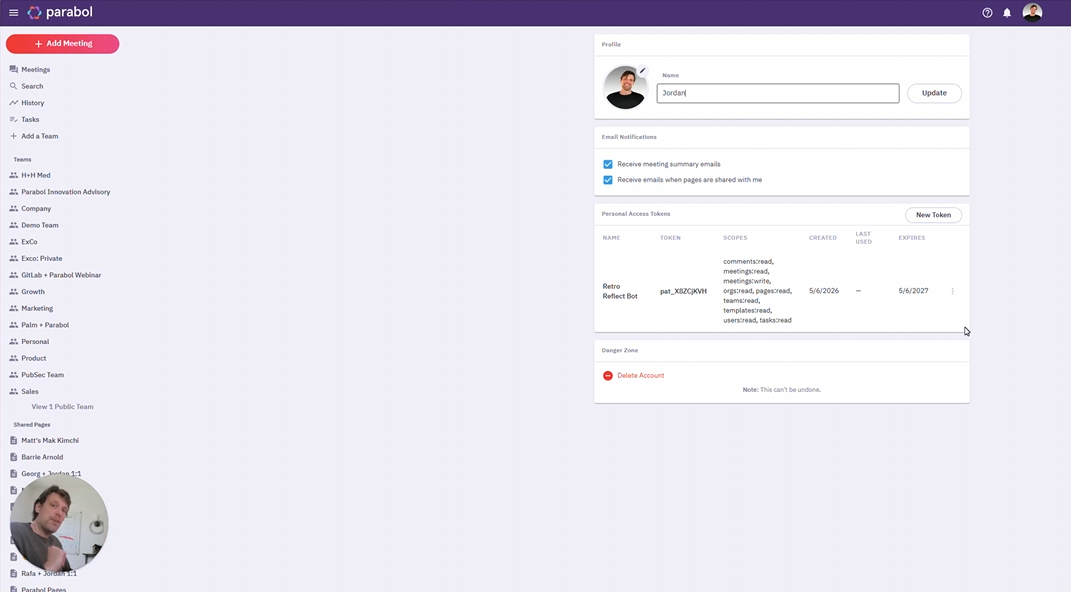
Task: Click the created date 5/6/2026
Action: 824,291
